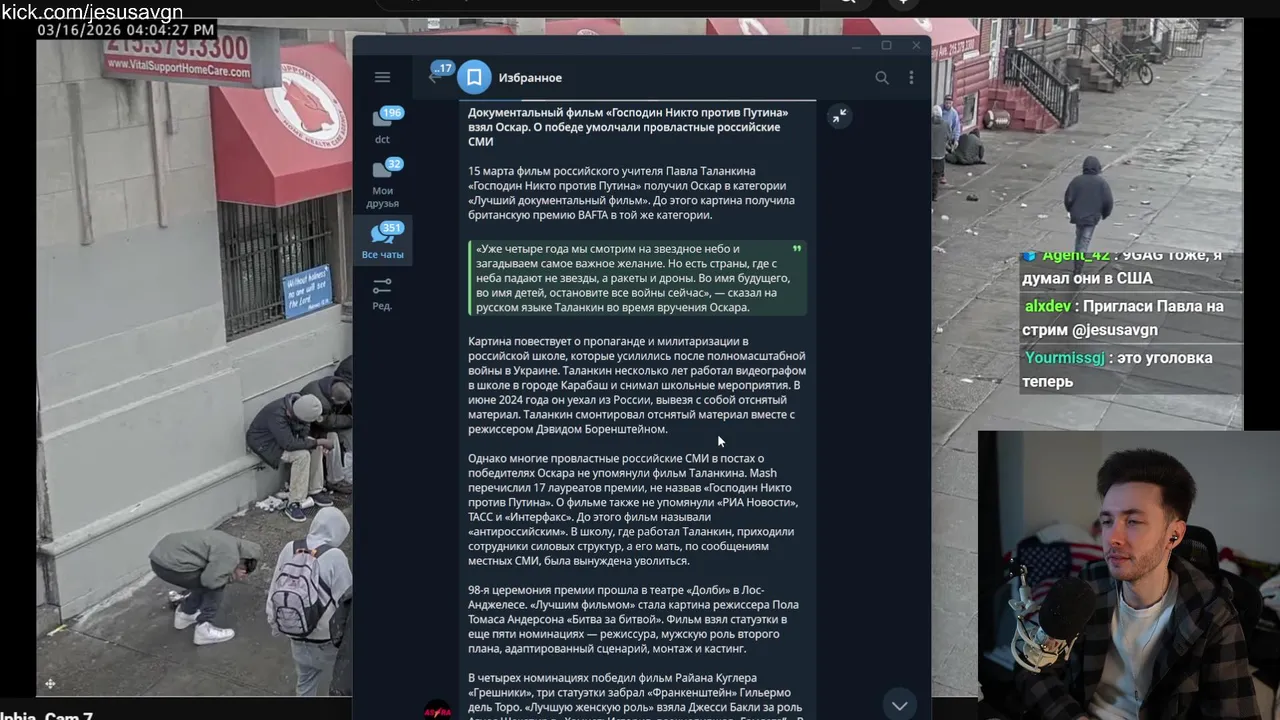The width and height of the screenshot is (1280, 720).
Task: Maximize the Telegram window
Action: click(x=886, y=46)
